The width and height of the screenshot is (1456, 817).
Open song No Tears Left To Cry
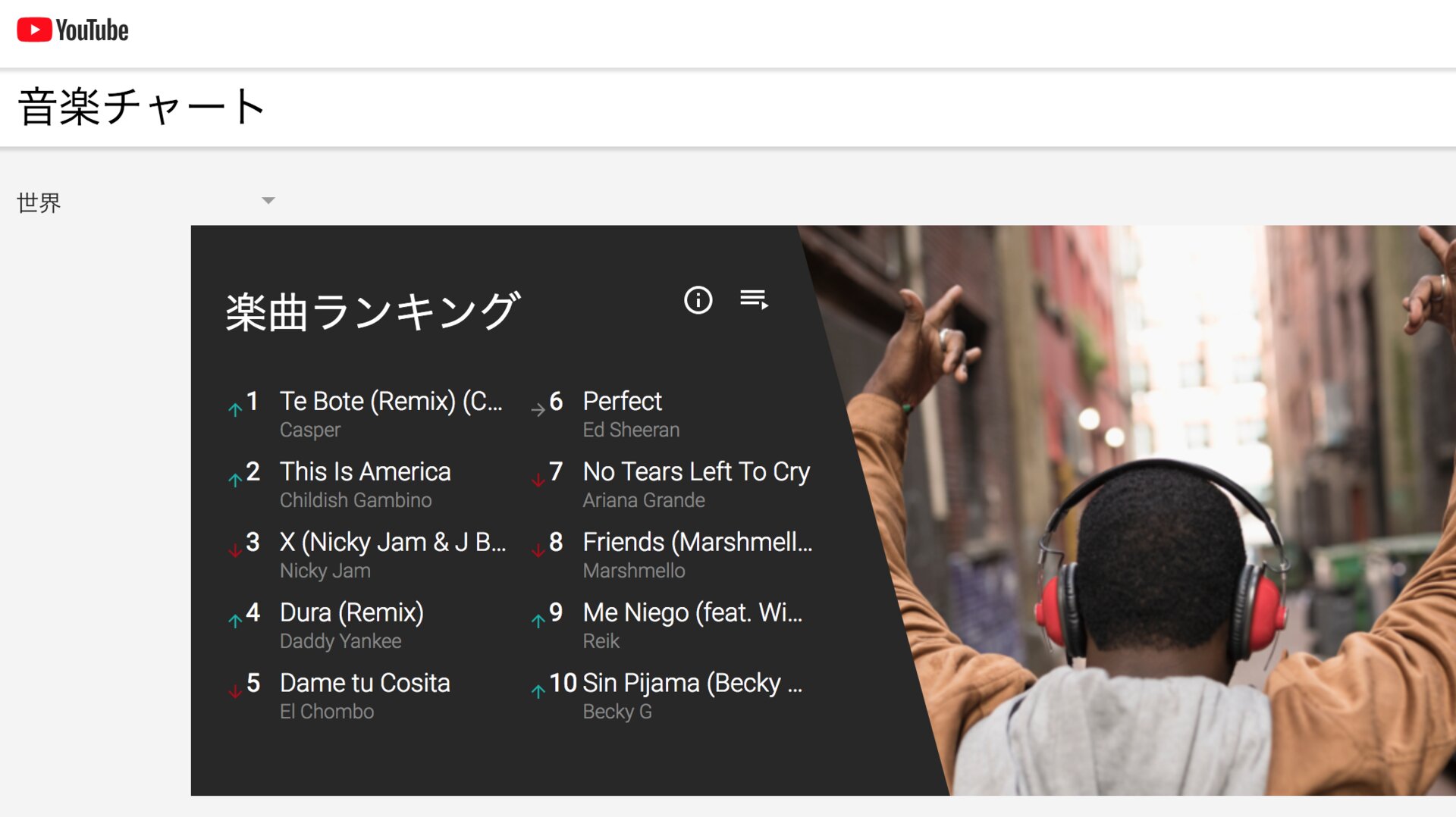click(x=696, y=471)
